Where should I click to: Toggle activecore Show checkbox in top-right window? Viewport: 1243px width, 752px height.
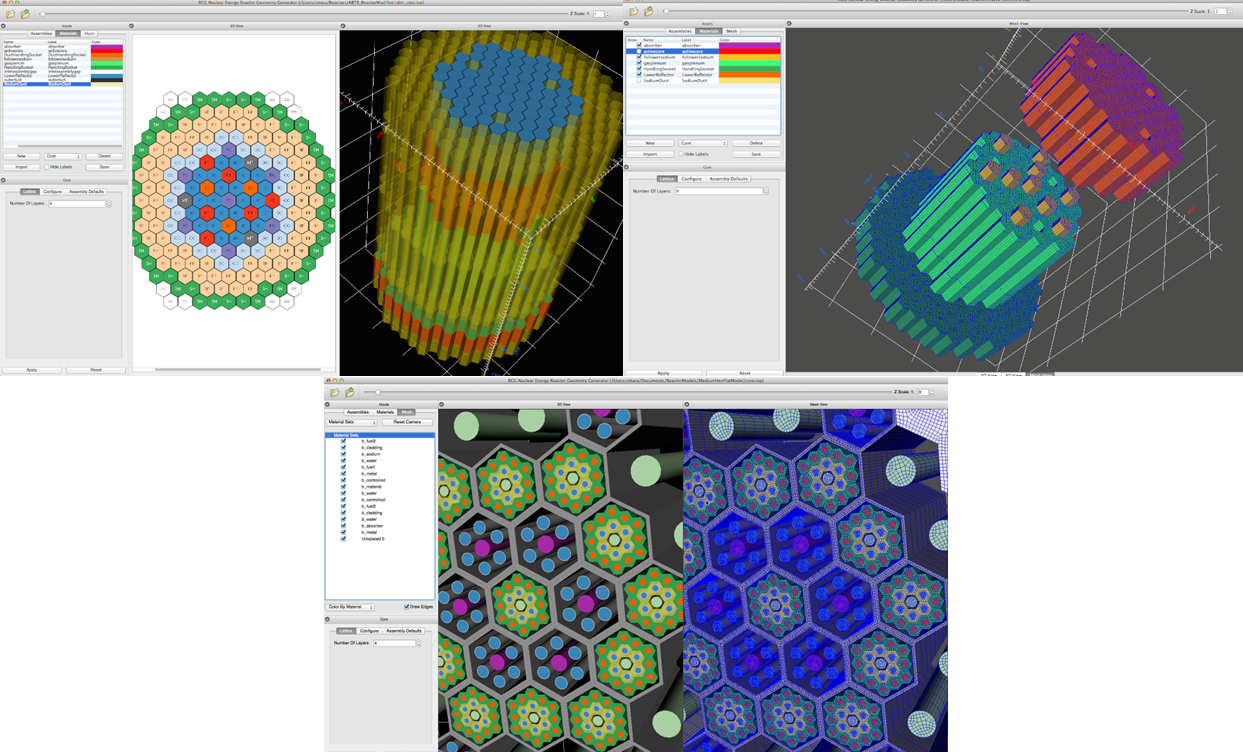tap(639, 51)
